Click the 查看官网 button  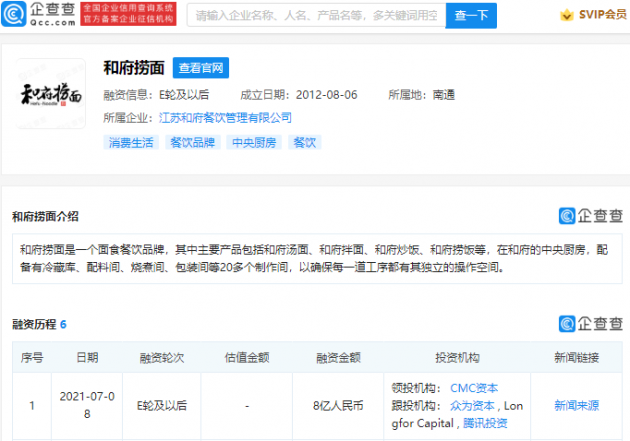pos(201,67)
